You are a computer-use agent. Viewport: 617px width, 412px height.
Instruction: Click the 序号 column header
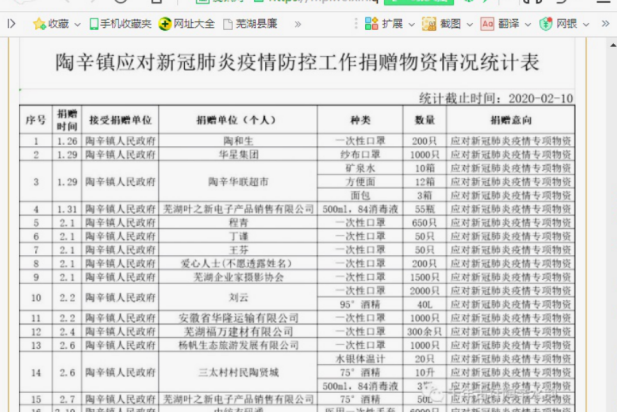click(x=36, y=120)
